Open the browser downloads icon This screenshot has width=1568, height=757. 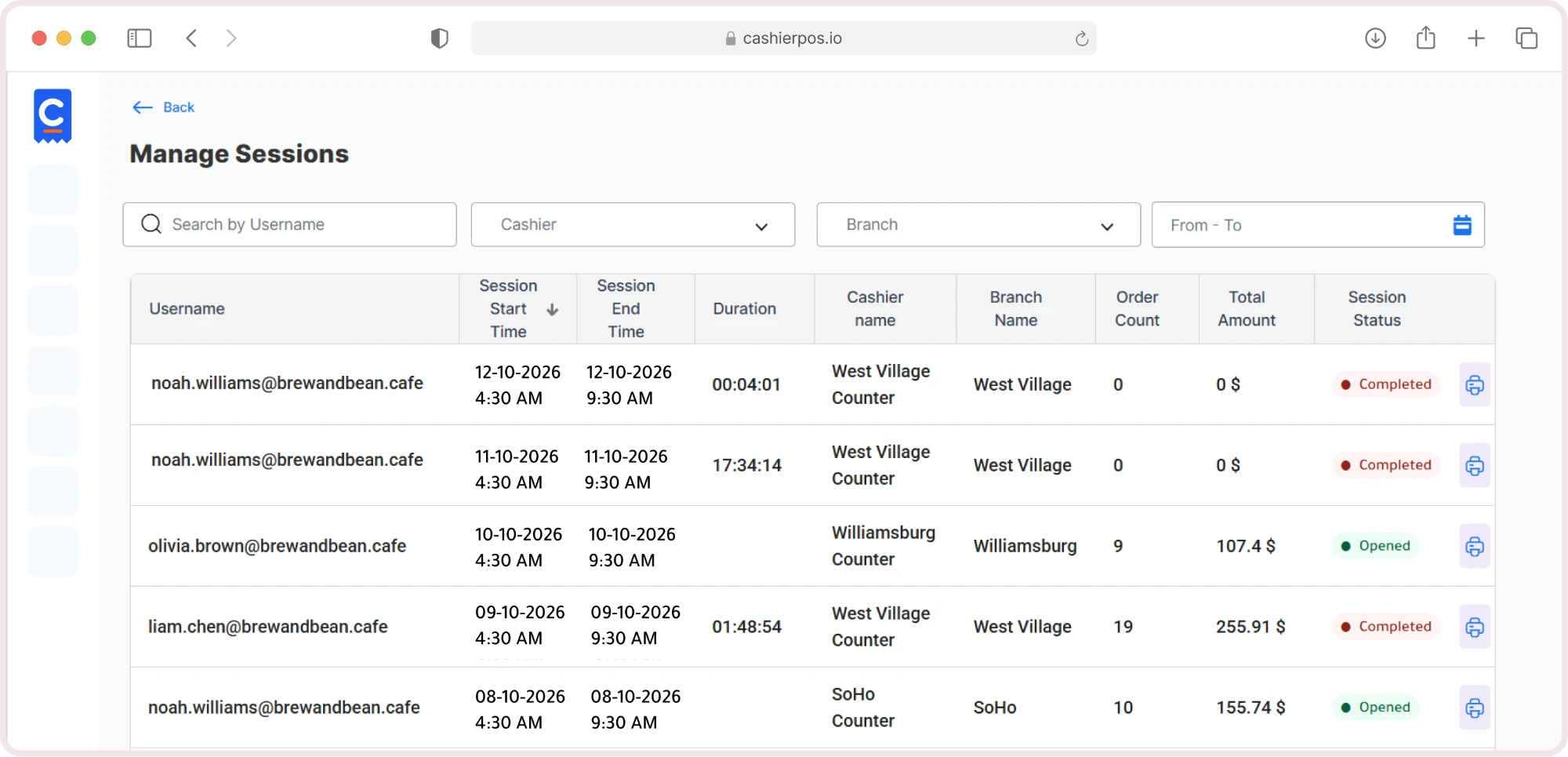coord(1375,38)
